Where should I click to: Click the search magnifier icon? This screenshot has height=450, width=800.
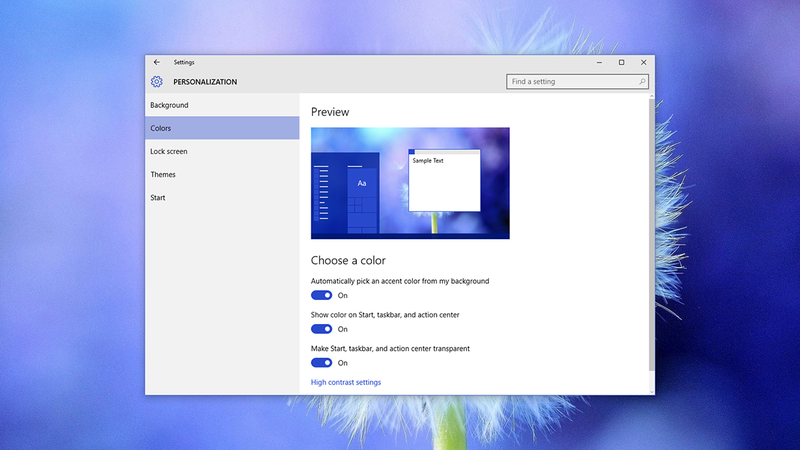[x=642, y=82]
